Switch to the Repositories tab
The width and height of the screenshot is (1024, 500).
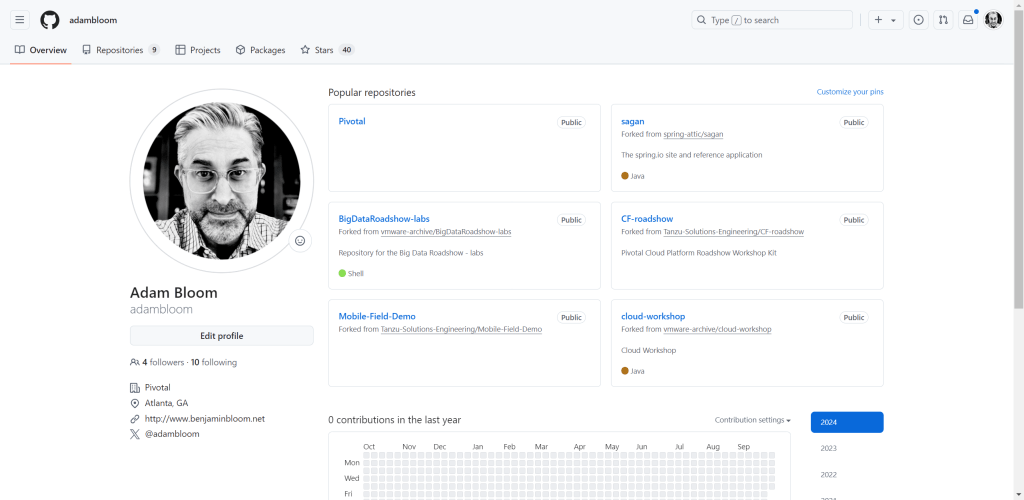pyautogui.click(x=120, y=50)
